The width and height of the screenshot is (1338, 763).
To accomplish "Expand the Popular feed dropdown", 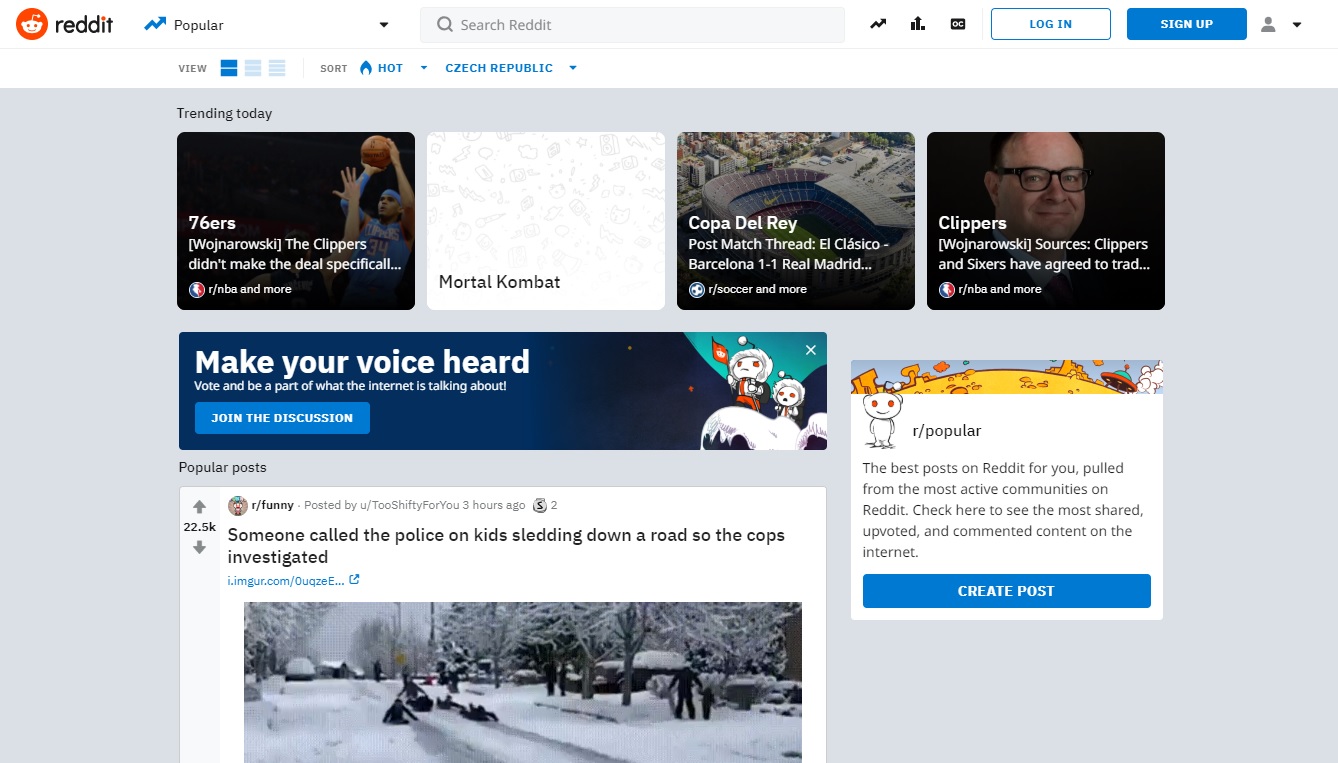I will [384, 25].
